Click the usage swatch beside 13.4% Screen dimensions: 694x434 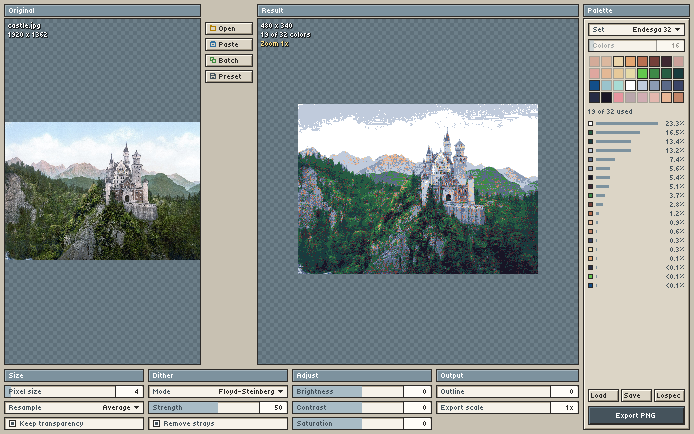click(590, 142)
